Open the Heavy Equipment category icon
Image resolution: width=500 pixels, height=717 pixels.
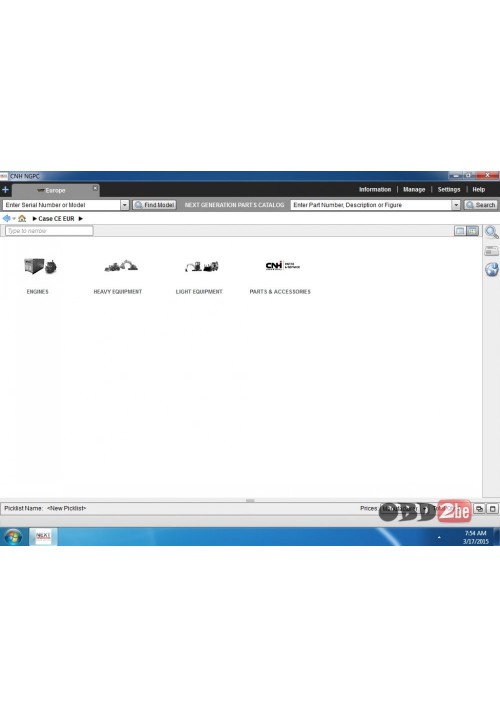click(121, 266)
